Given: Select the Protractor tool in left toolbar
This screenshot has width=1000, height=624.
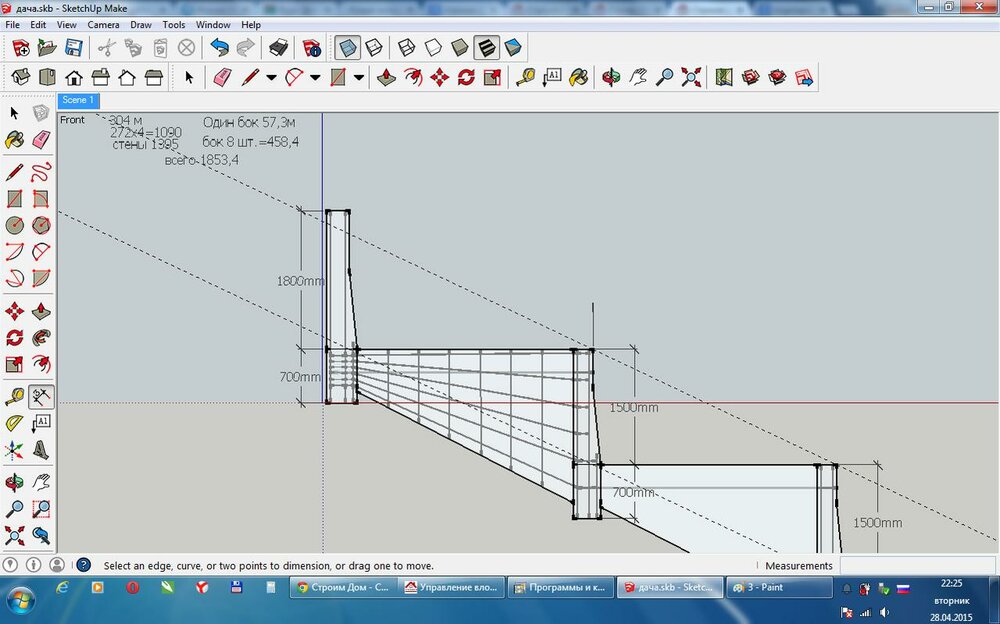Looking at the screenshot, I should click(x=15, y=422).
